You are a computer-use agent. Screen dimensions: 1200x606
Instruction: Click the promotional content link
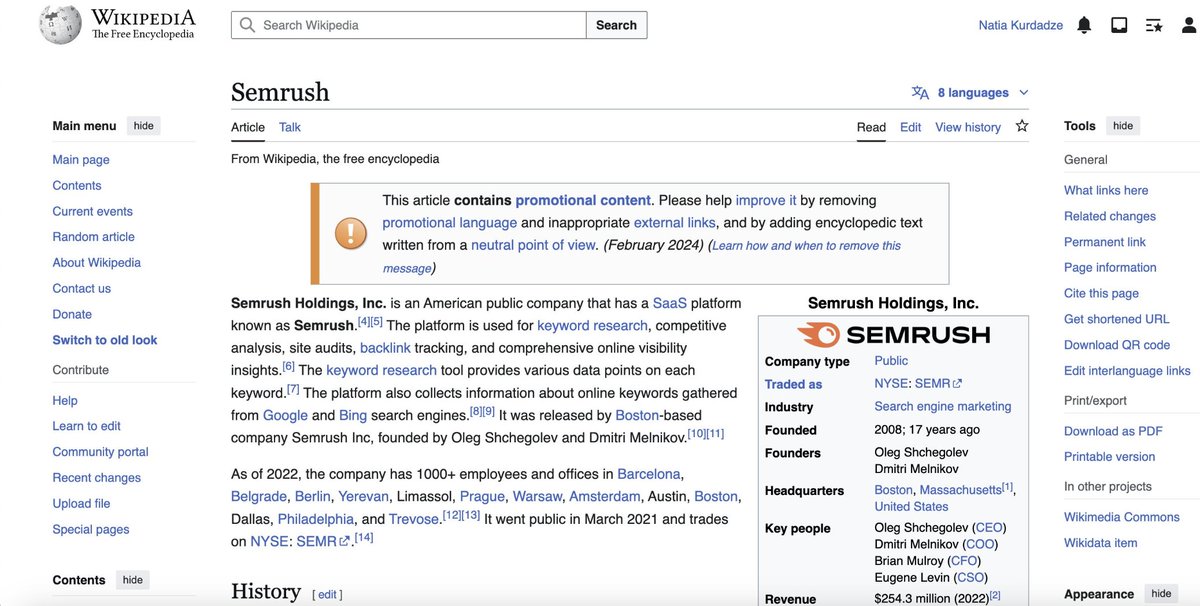583,200
